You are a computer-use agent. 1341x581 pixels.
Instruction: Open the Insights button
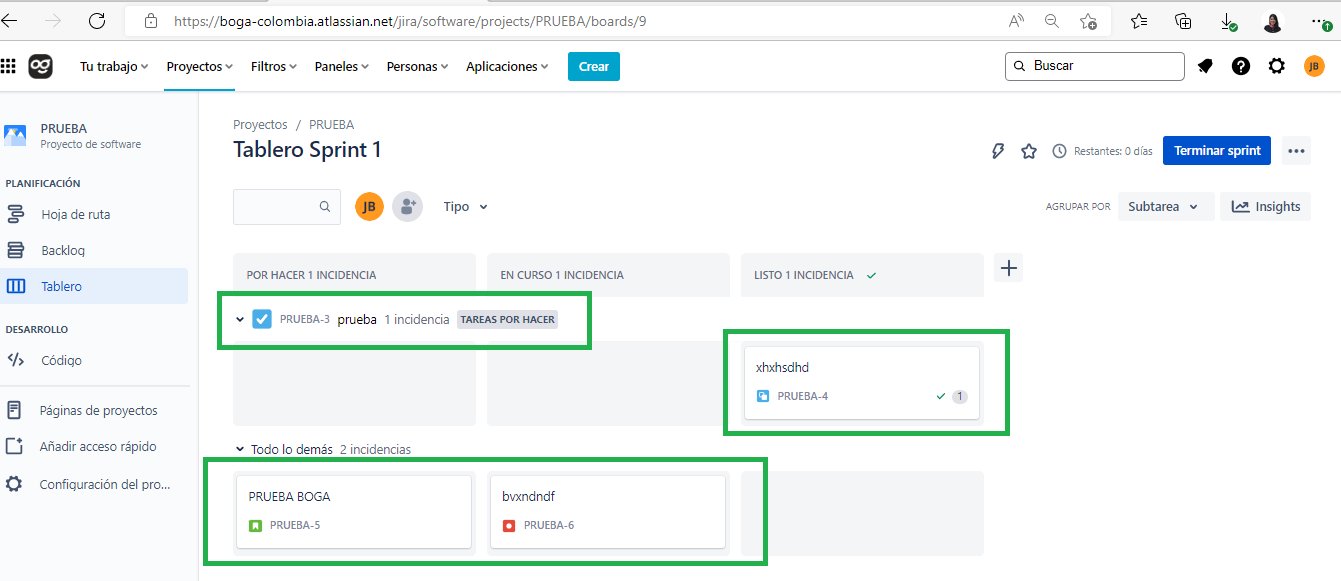click(1266, 207)
